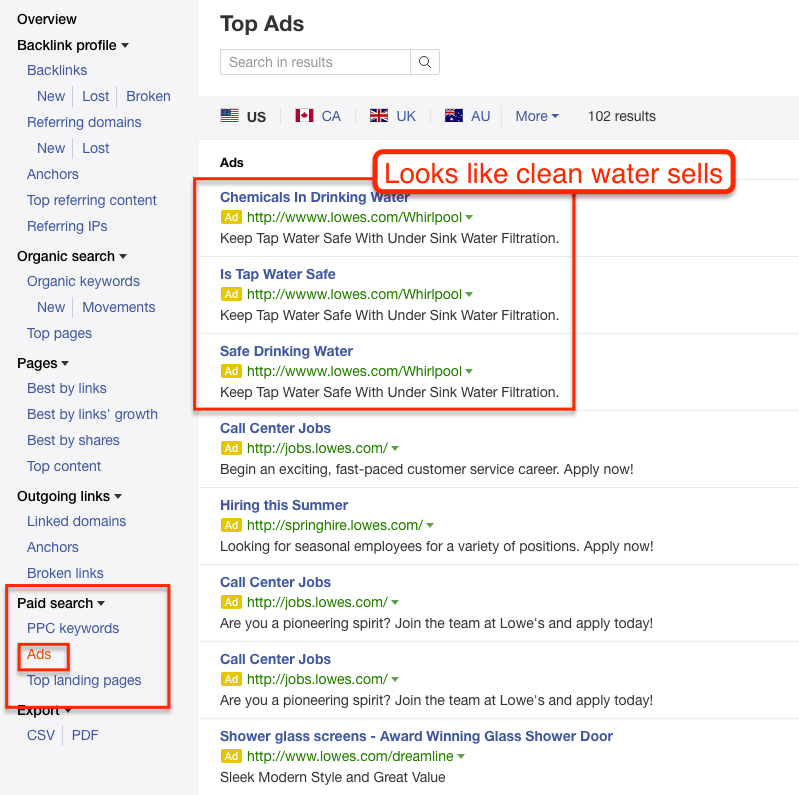Image resolution: width=799 pixels, height=795 pixels.
Task: Expand the arrow next to springhire.lowes.com URL
Action: click(430, 526)
